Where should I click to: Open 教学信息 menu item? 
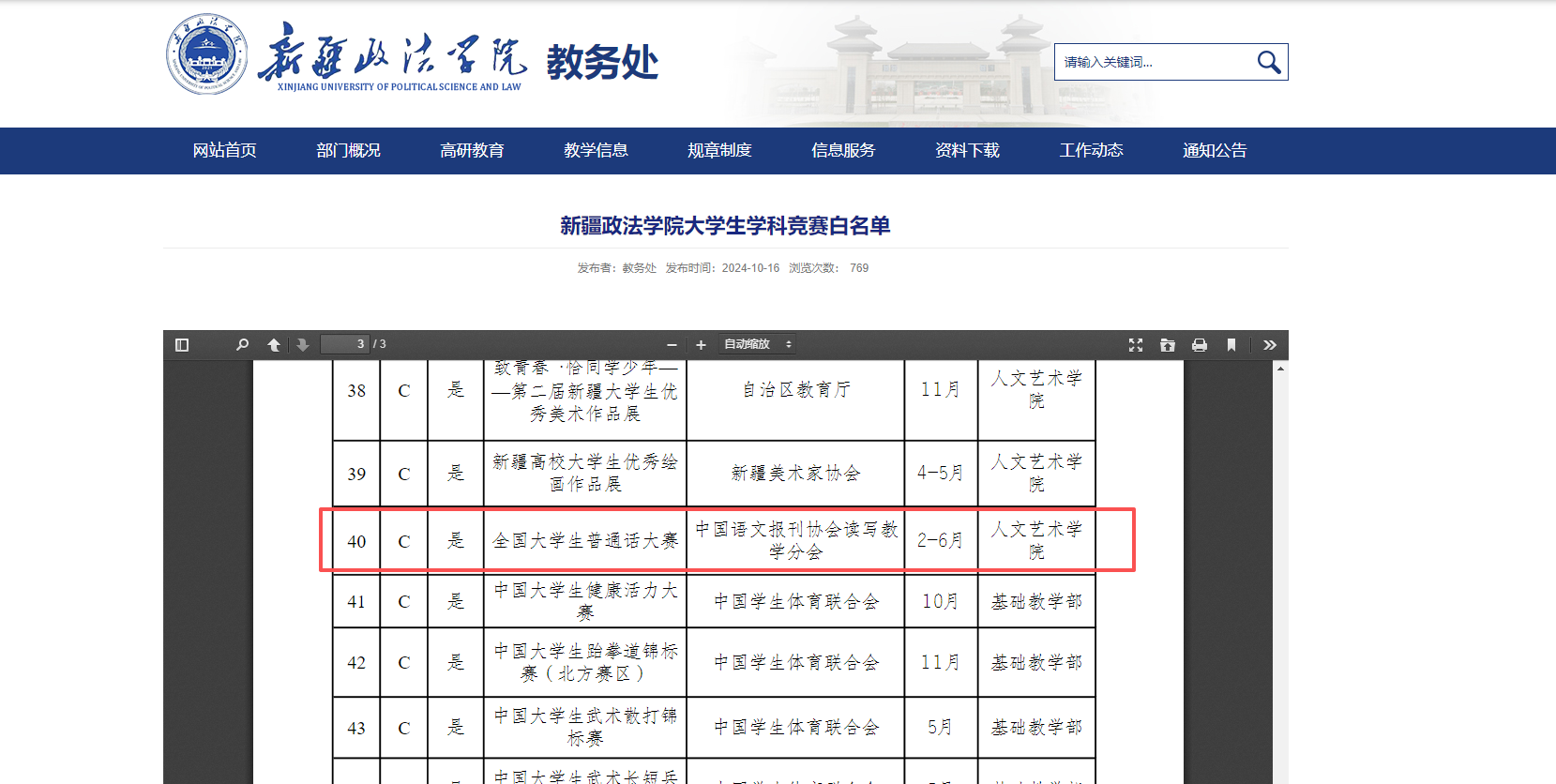coord(597,150)
